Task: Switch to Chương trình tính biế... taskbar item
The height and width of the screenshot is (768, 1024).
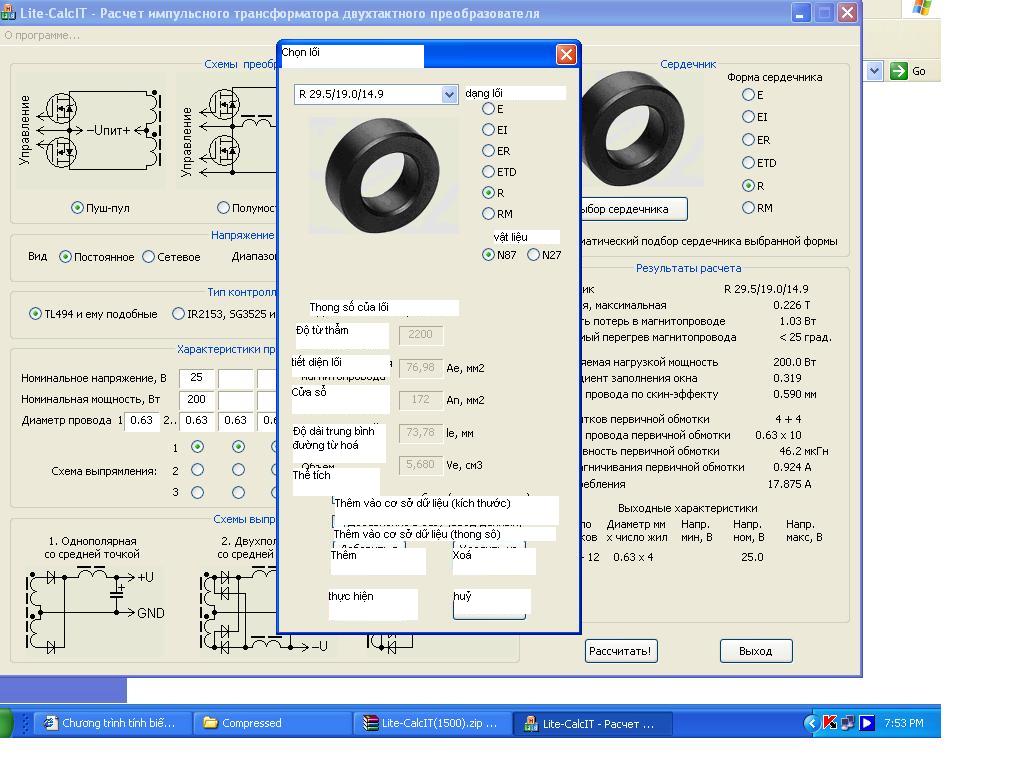Action: click(110, 723)
